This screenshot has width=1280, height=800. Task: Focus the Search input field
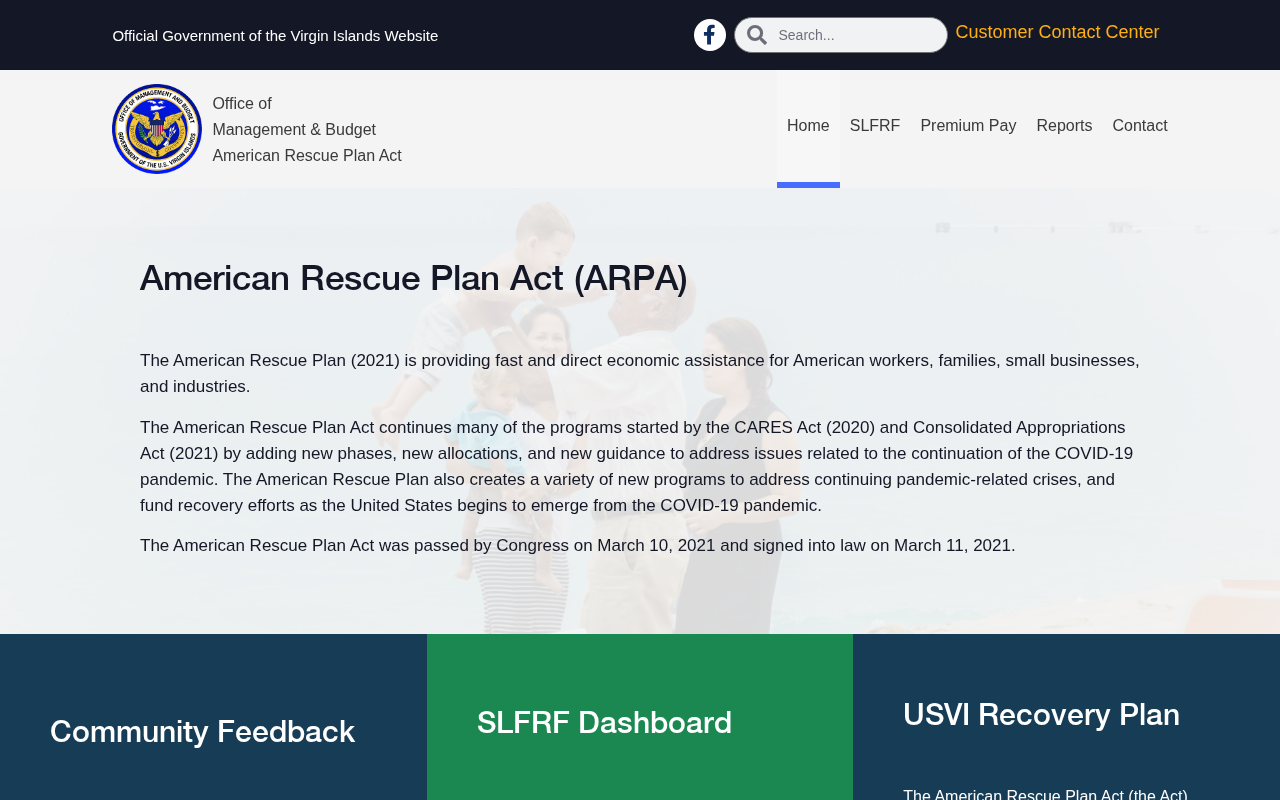pos(858,35)
